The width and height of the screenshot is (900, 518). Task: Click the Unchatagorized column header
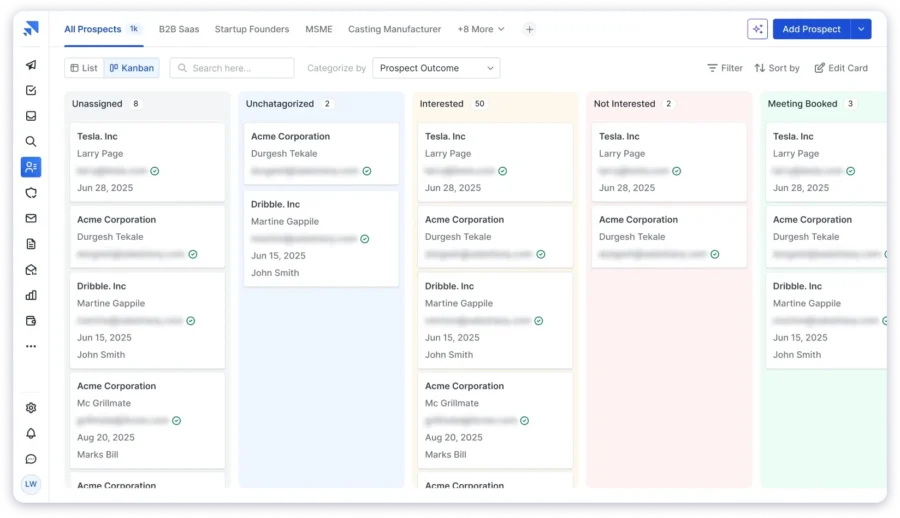pyautogui.click(x=280, y=104)
